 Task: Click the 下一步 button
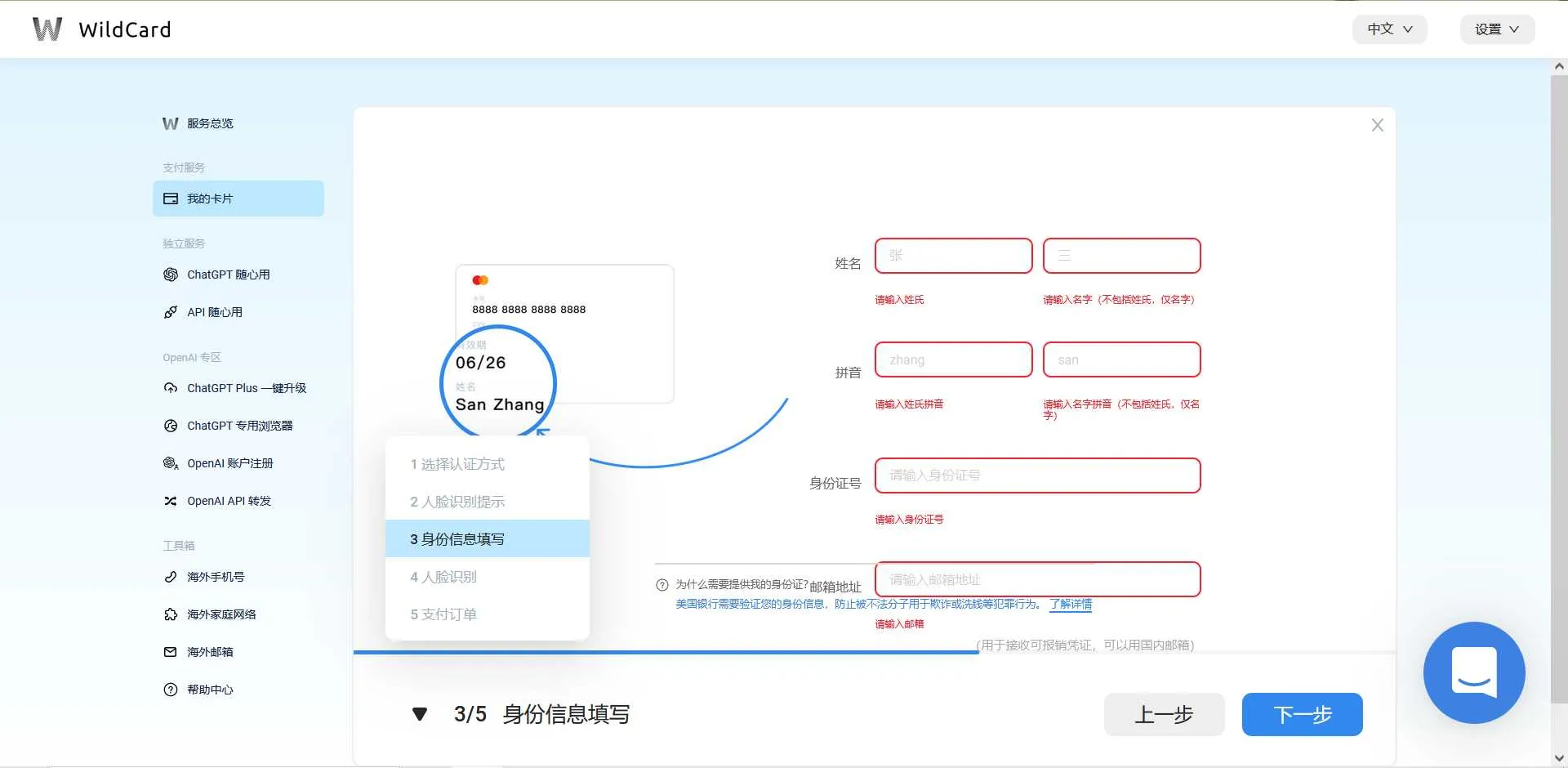tap(1302, 714)
